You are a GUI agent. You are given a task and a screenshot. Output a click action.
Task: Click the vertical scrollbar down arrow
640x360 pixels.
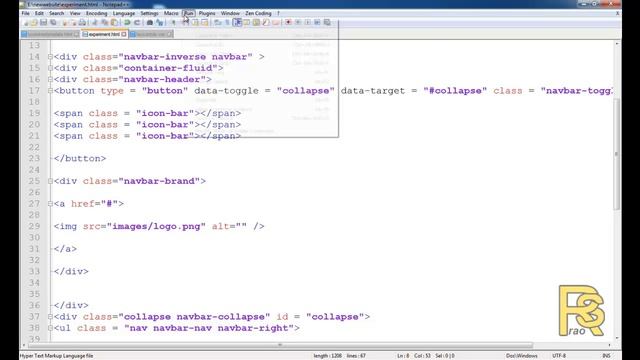click(x=617, y=338)
